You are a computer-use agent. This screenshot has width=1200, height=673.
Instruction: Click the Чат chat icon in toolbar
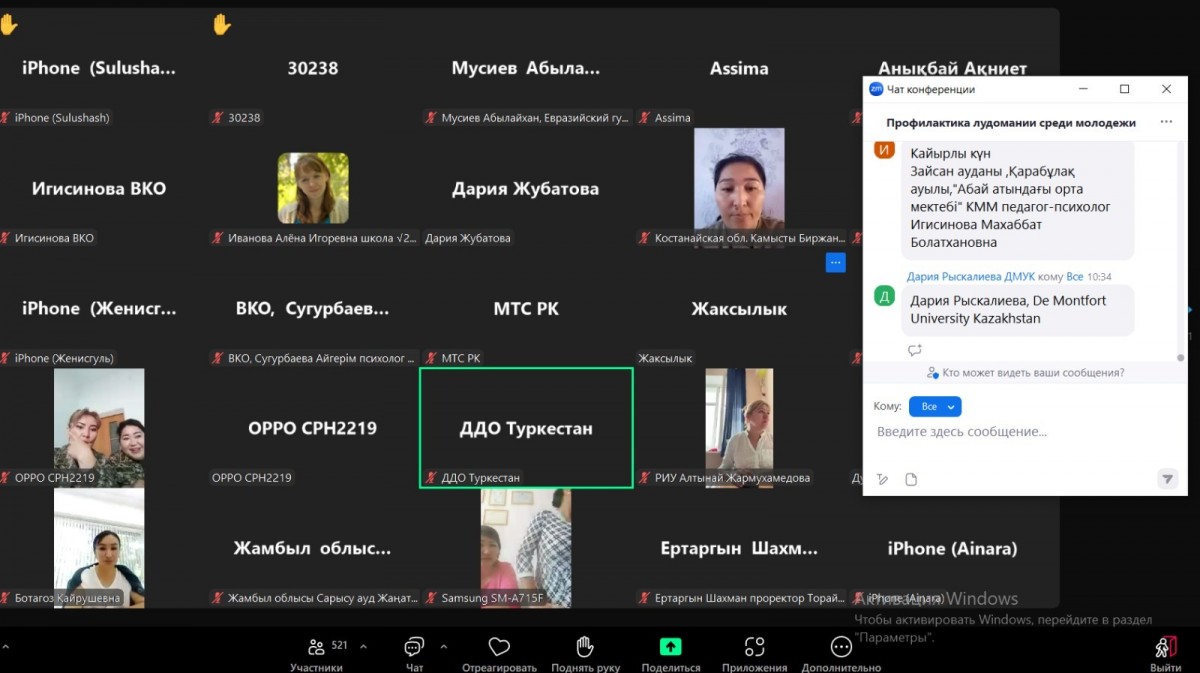coord(414,648)
